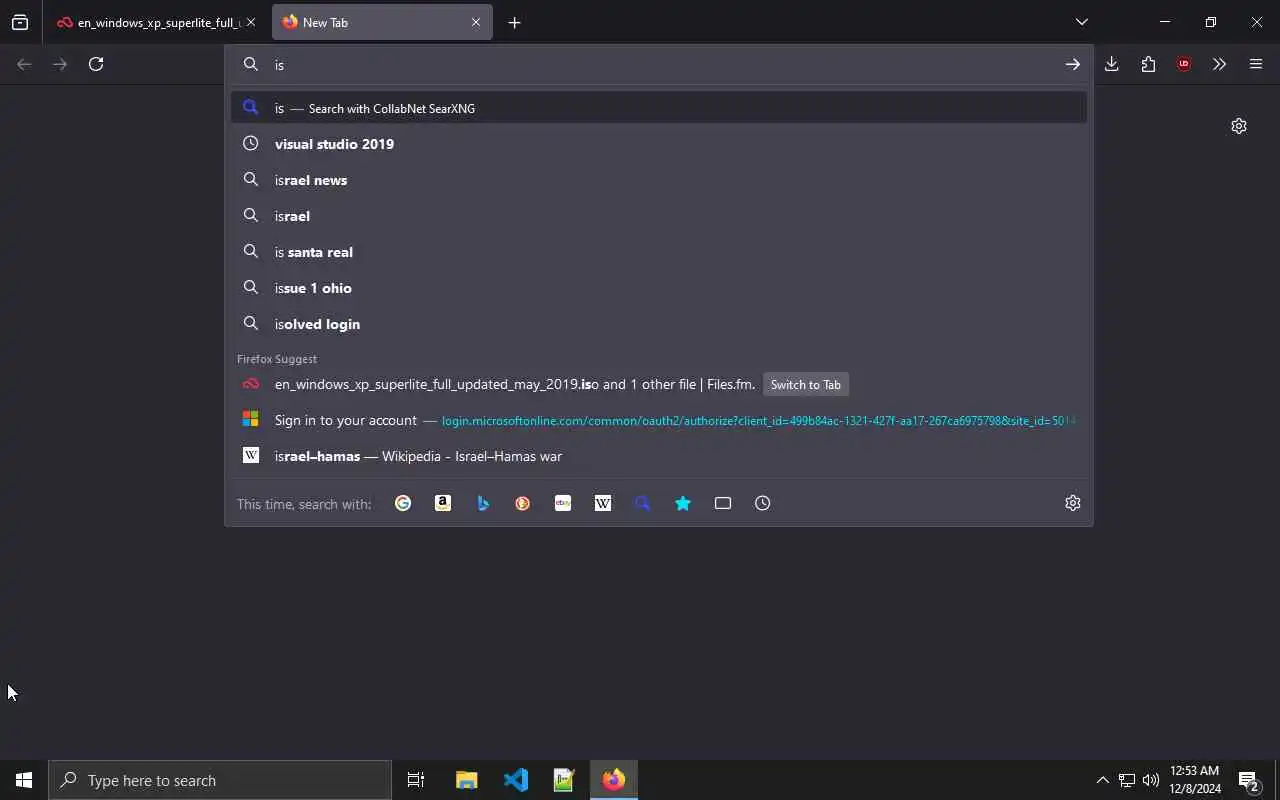Open the List all tabs dropdown arrow
The height and width of the screenshot is (800, 1280).
[1082, 22]
